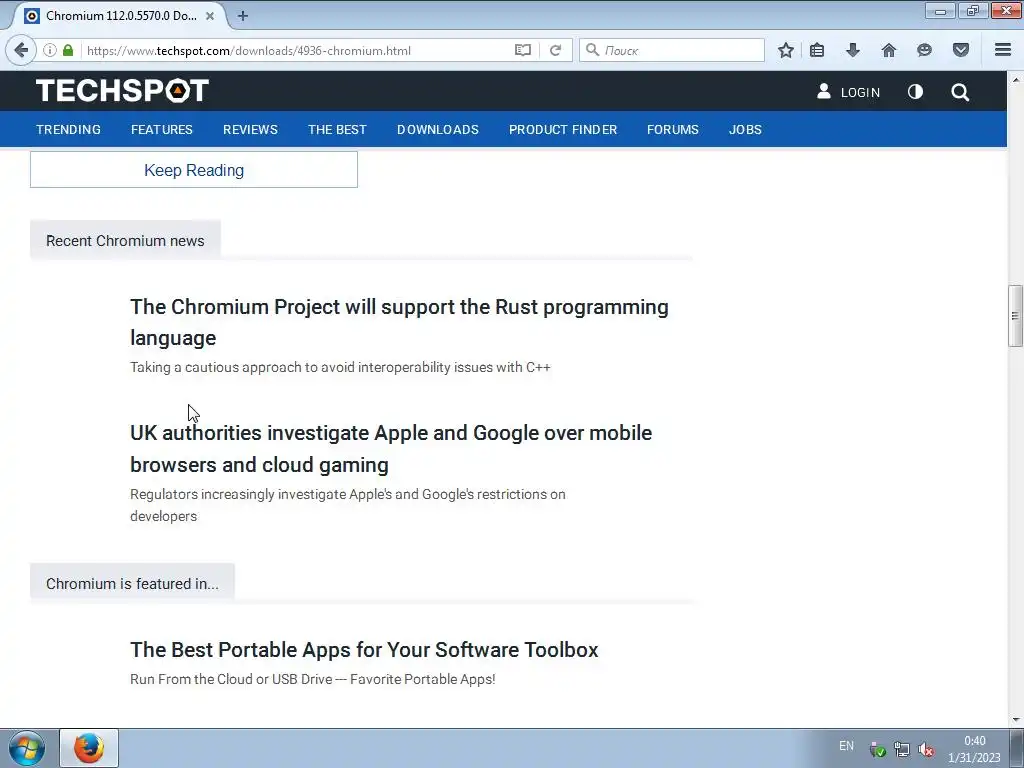Open the PRODUCT FINDER menu
Screen dimensions: 1024x768
tap(563, 129)
